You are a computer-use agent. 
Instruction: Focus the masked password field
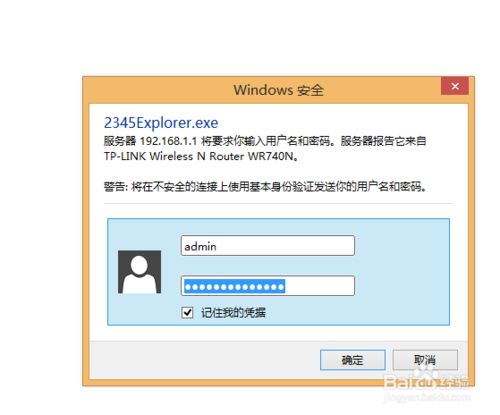[268, 286]
